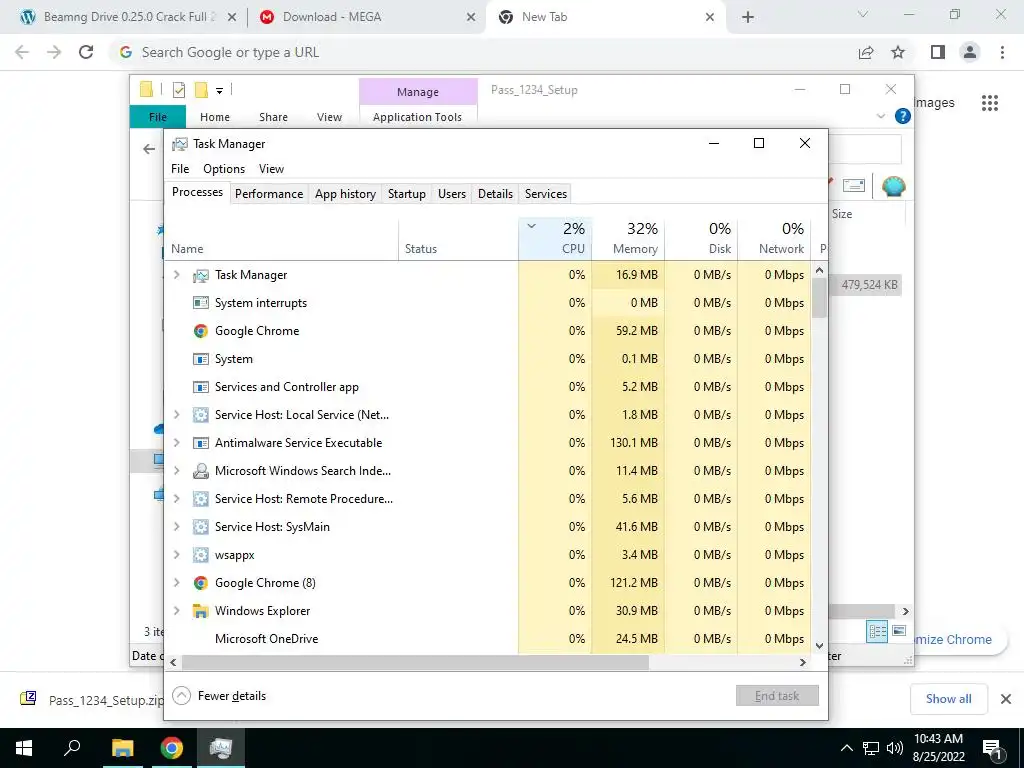
Task: Click the Service Host: SysMain gear icon
Action: coord(200,527)
